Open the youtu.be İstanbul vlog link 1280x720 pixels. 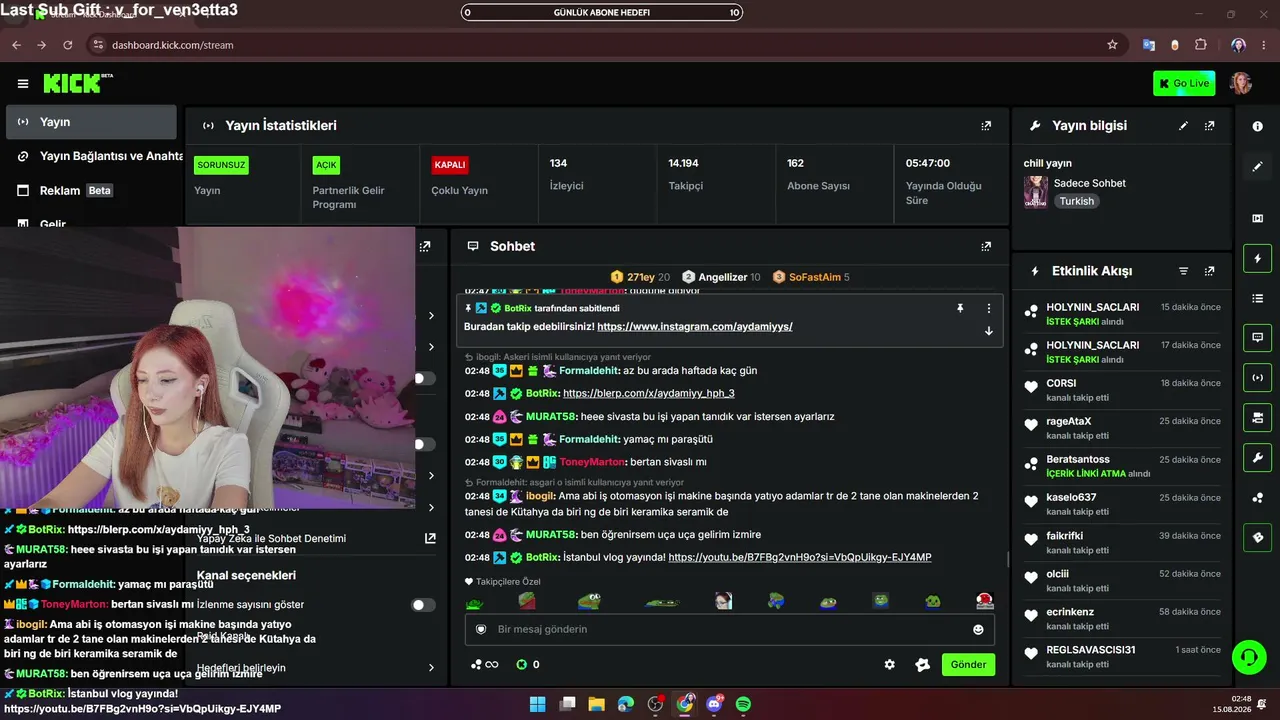pyautogui.click(x=800, y=558)
